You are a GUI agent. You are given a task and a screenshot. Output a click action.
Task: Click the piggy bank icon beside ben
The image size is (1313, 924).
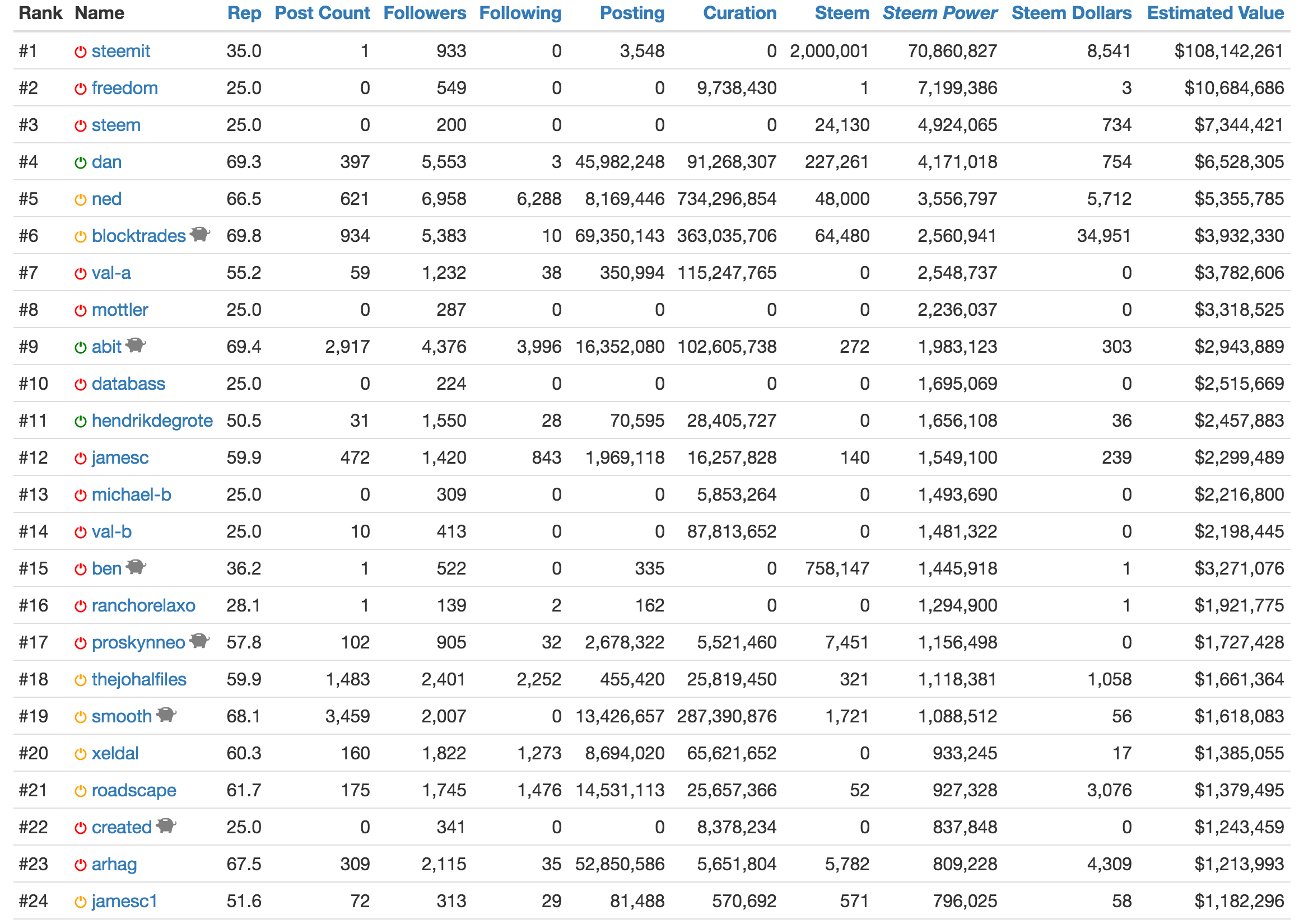point(136,567)
